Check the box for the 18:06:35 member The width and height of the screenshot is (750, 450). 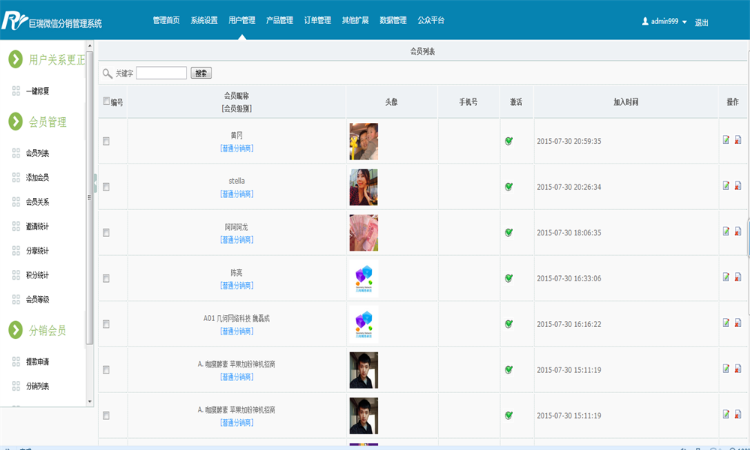coord(106,233)
